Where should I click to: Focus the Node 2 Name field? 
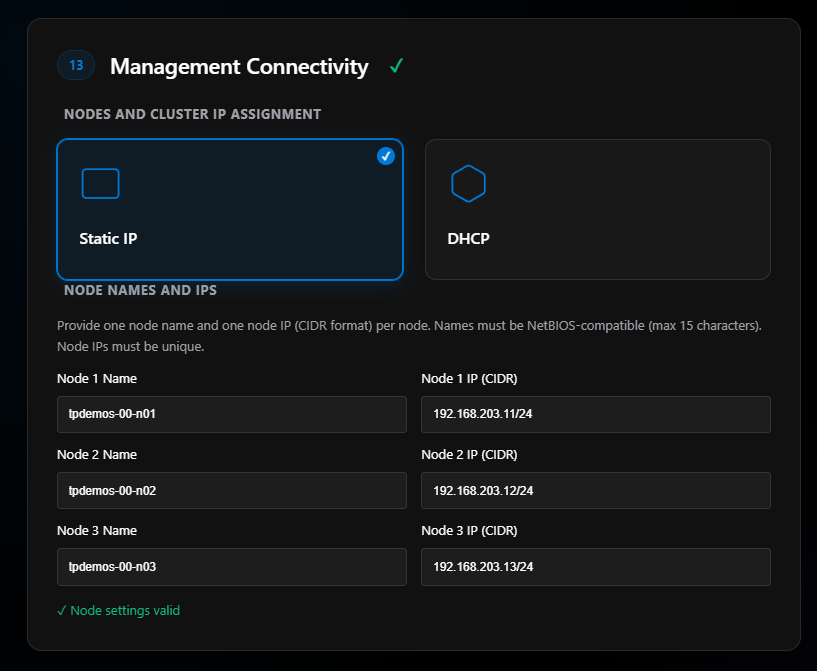(x=231, y=490)
